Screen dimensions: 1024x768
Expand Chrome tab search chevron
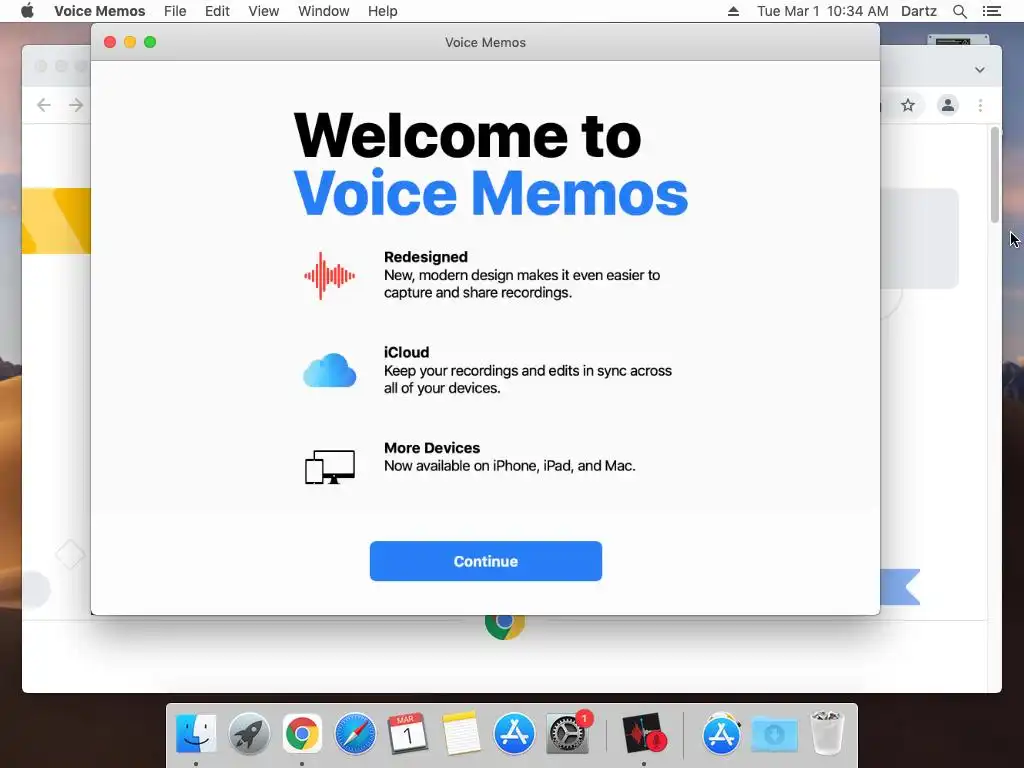(980, 70)
